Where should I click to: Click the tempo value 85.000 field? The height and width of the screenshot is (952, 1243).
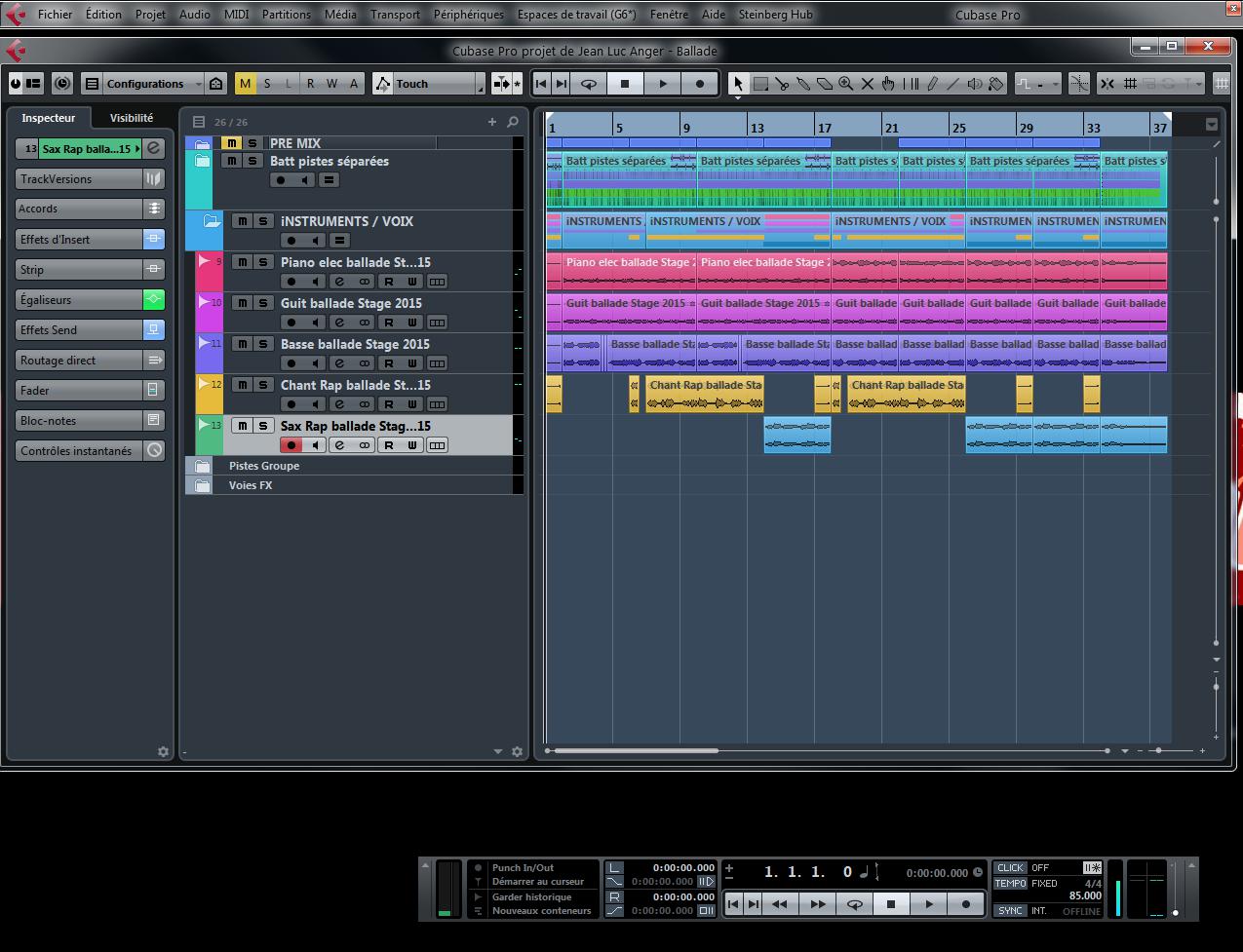(x=1084, y=895)
